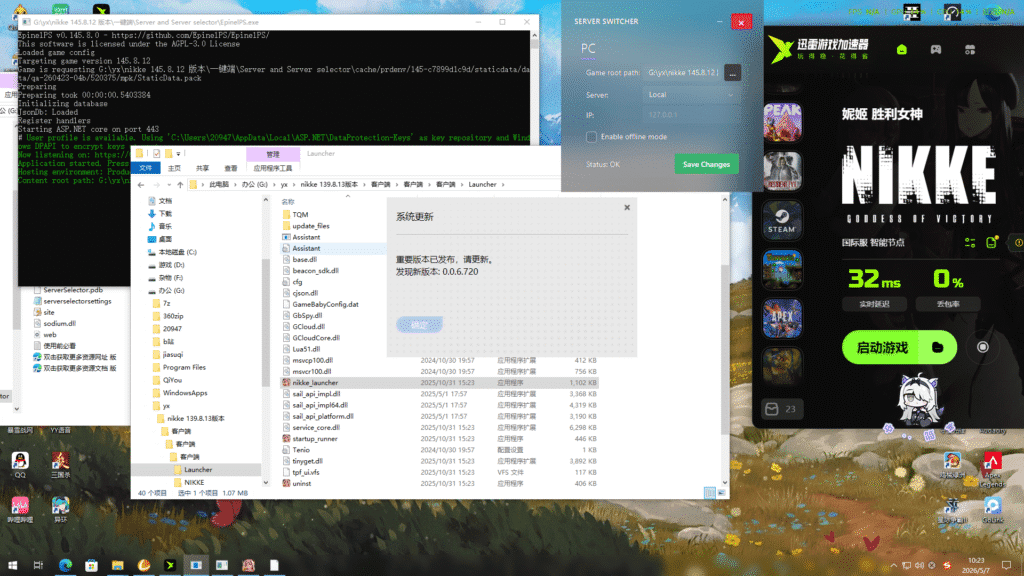The width and height of the screenshot is (1024, 576).
Task: Select the STEAM tile in the accelerator
Action: coord(782,220)
